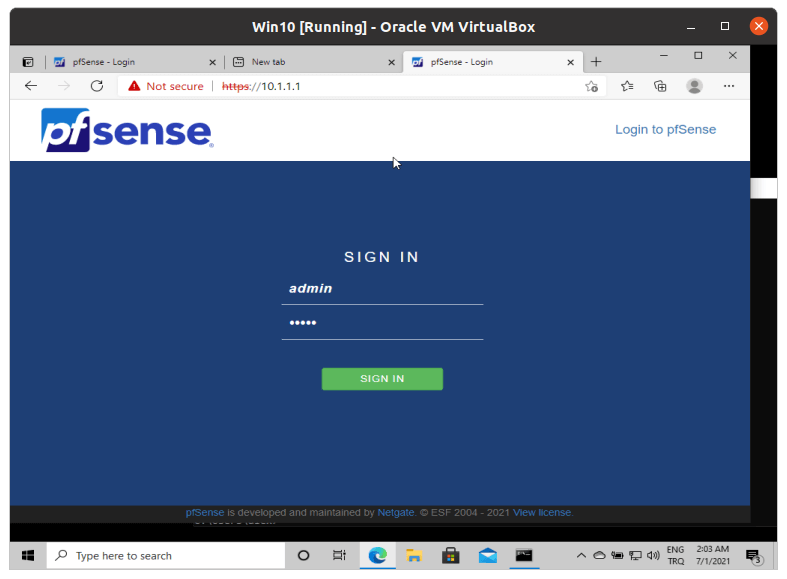Screen dimensions: 787x579
Task: Click the pfSense logo
Action: click(127, 130)
